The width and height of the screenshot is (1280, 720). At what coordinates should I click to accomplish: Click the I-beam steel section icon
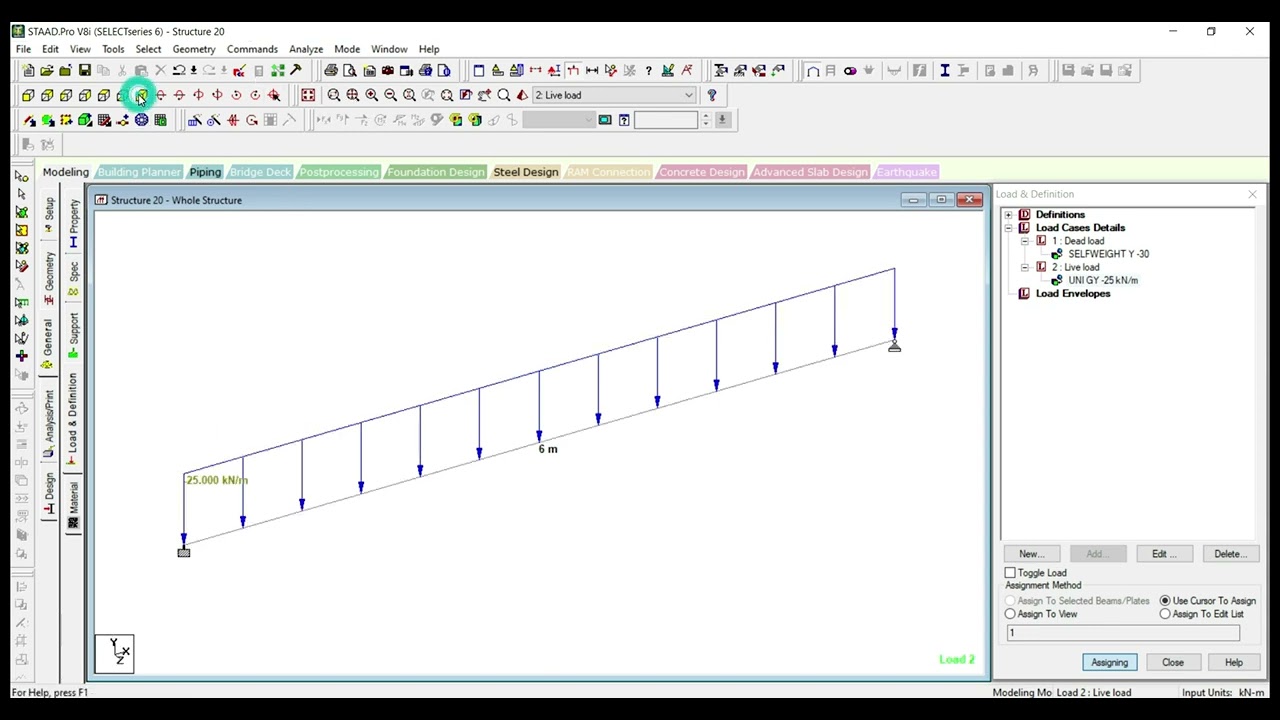[944, 70]
